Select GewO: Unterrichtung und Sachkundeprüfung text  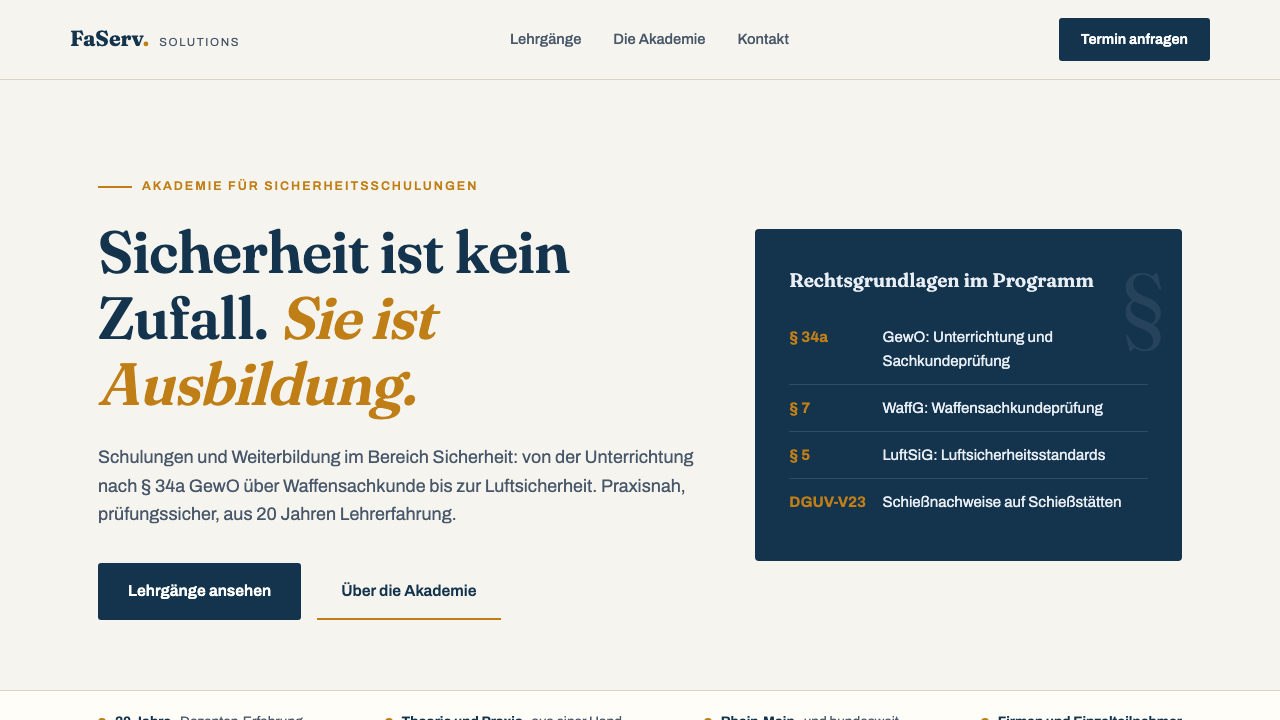pos(967,349)
